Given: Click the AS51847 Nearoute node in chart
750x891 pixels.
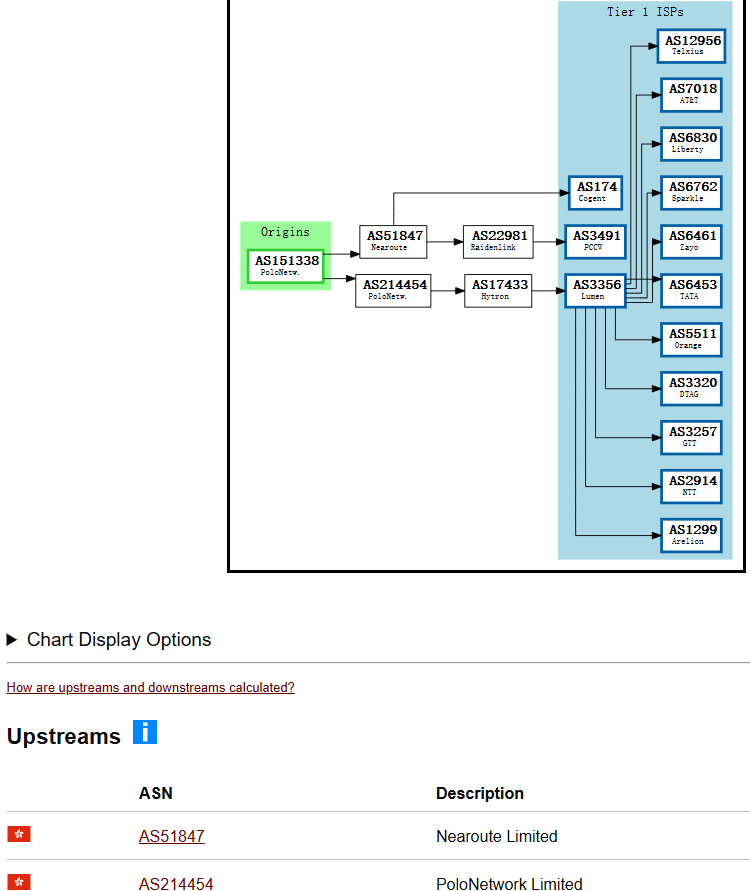Looking at the screenshot, I should click(393, 242).
